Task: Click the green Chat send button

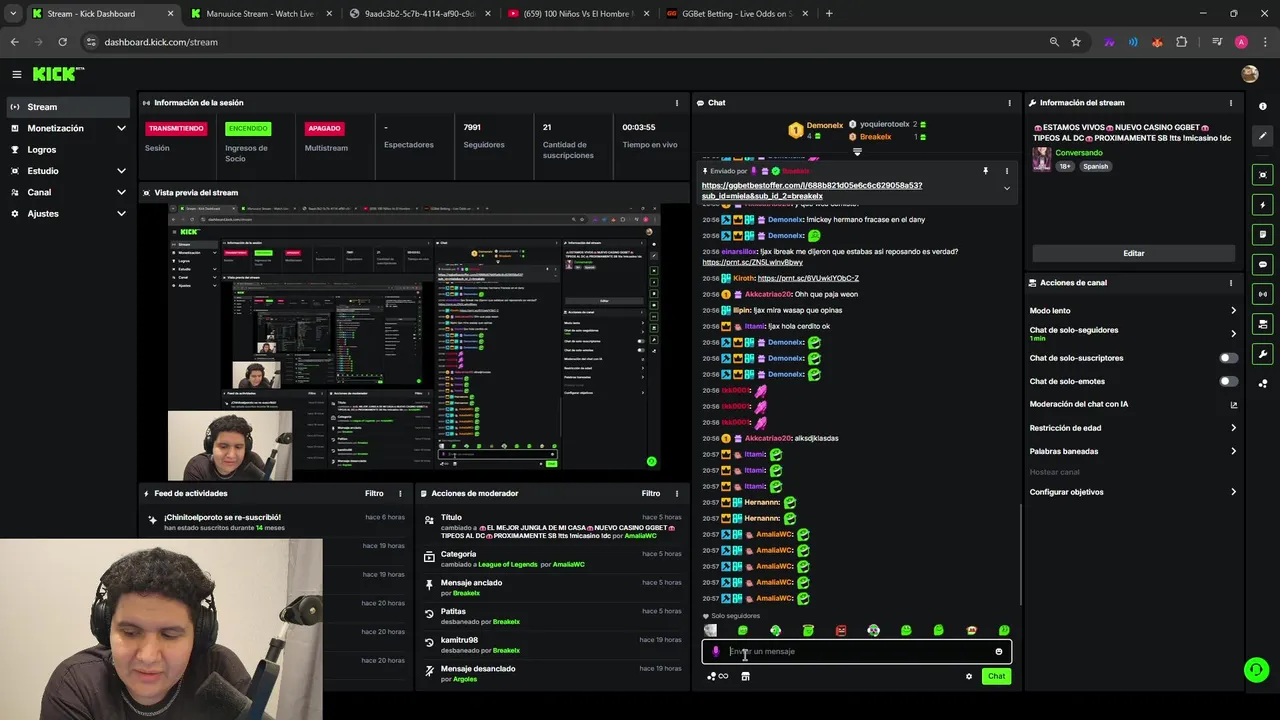Action: tap(996, 677)
